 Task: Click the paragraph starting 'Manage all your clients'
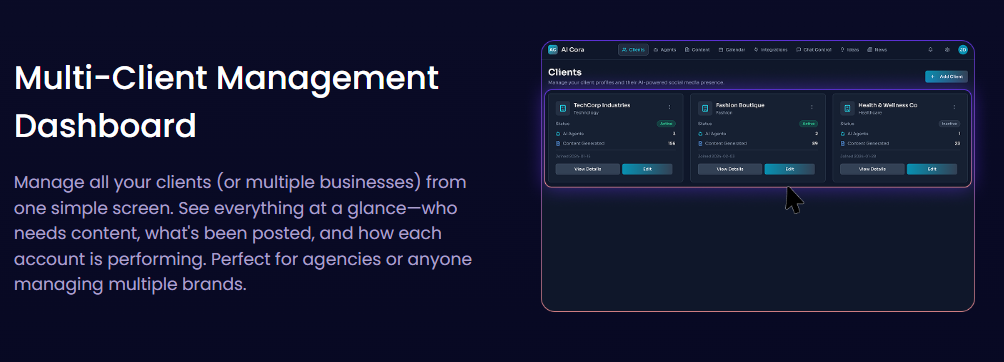pyautogui.click(x=243, y=233)
